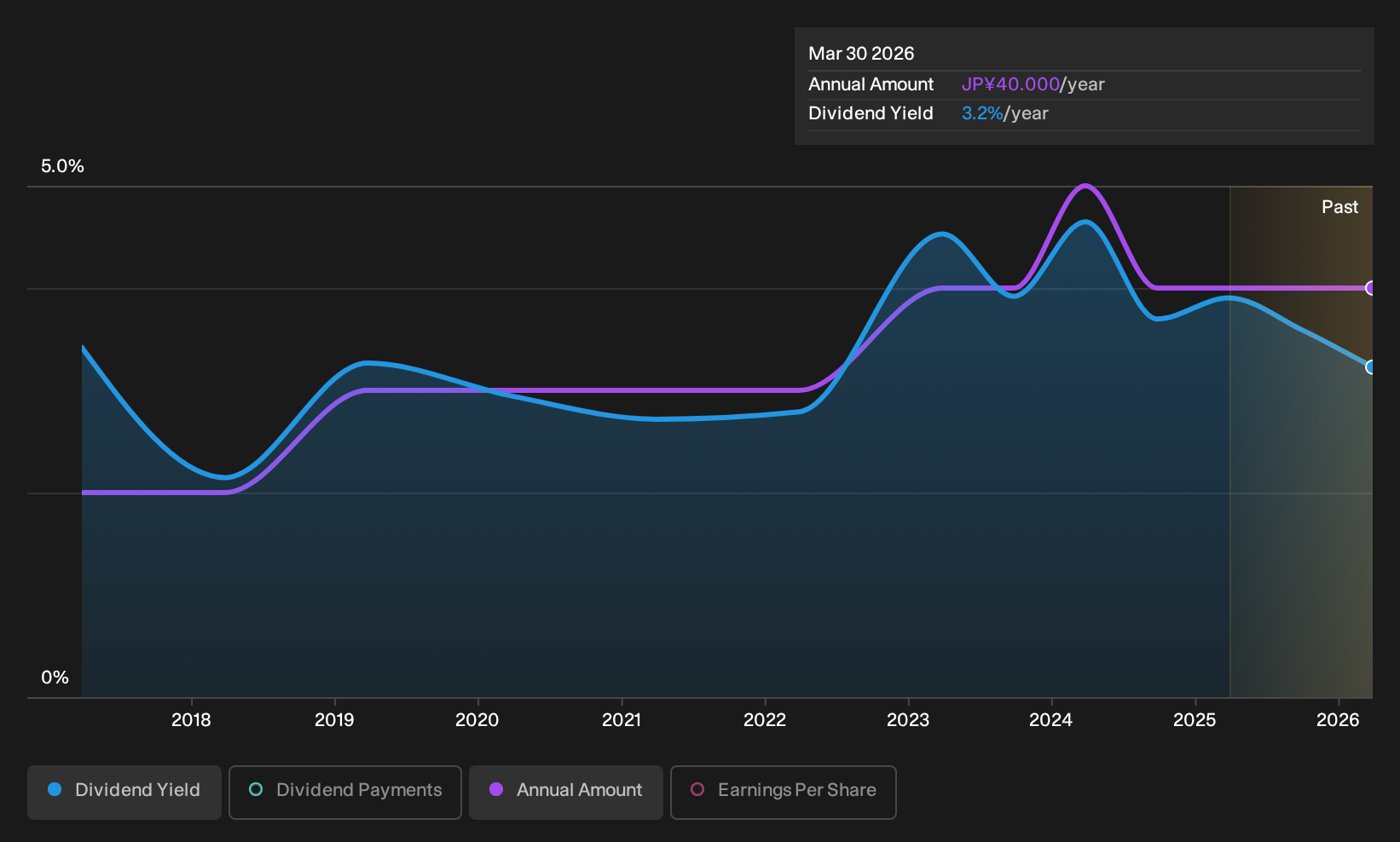The width and height of the screenshot is (1400, 842).
Task: Toggle the Dividend Yield series
Action: tap(124, 793)
